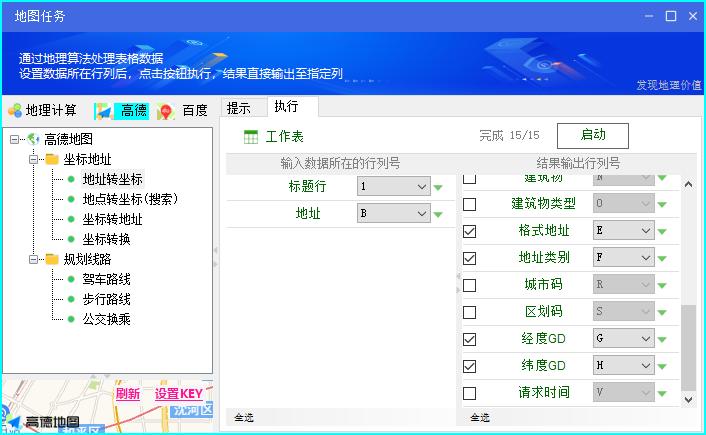
Task: Open the 经度GD output column dropdown
Action: [x=624, y=338]
